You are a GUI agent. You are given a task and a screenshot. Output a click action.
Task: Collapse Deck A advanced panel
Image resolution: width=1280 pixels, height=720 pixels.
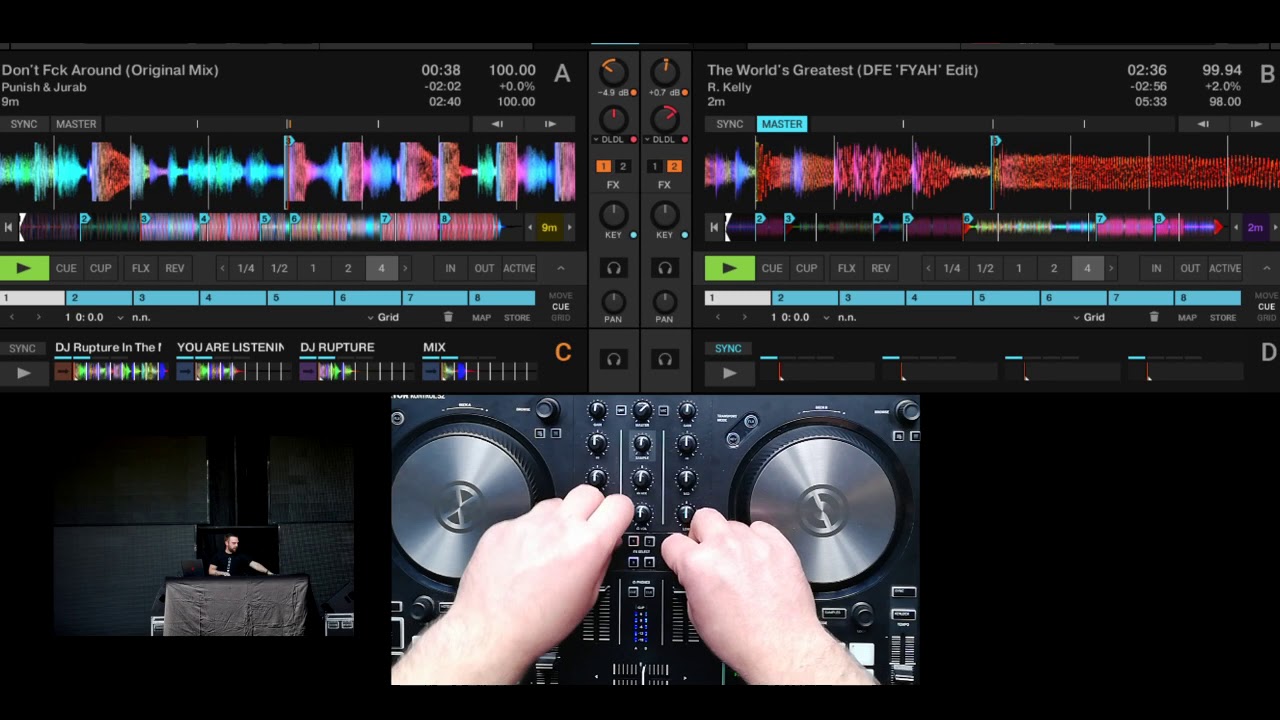(561, 268)
